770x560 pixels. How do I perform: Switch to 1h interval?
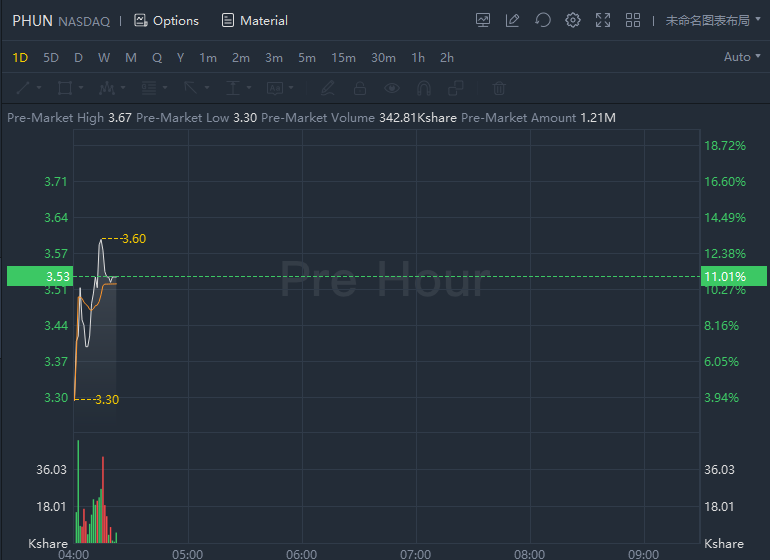click(418, 58)
